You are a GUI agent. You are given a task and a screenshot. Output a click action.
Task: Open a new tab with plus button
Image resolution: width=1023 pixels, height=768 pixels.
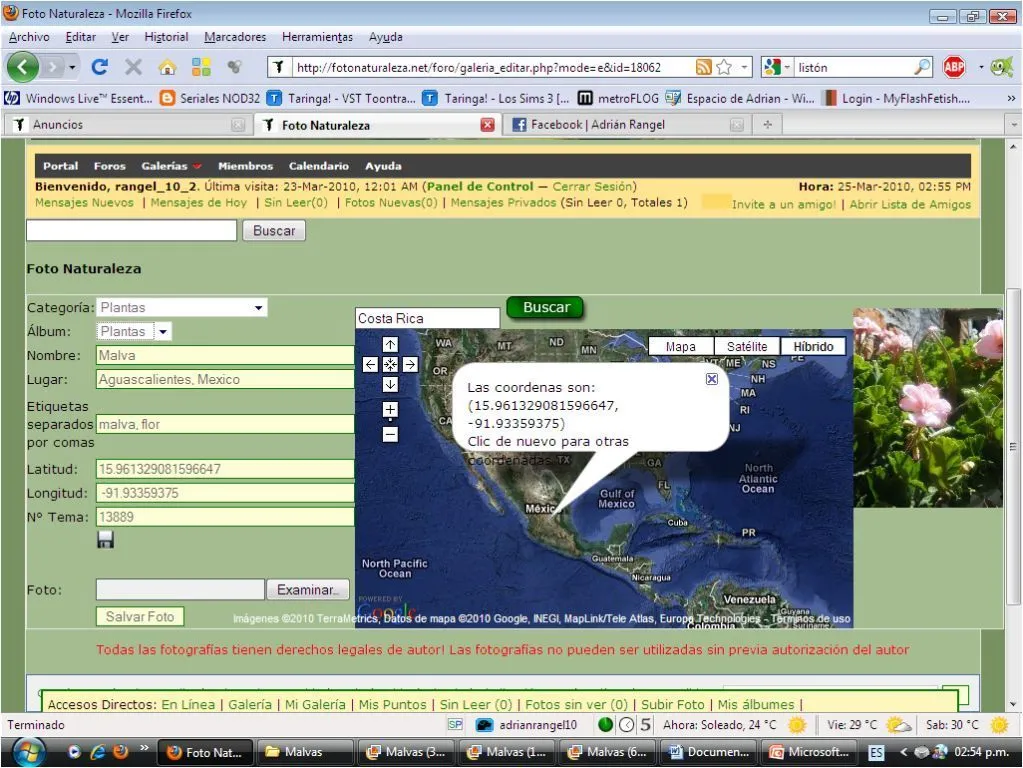click(x=767, y=124)
